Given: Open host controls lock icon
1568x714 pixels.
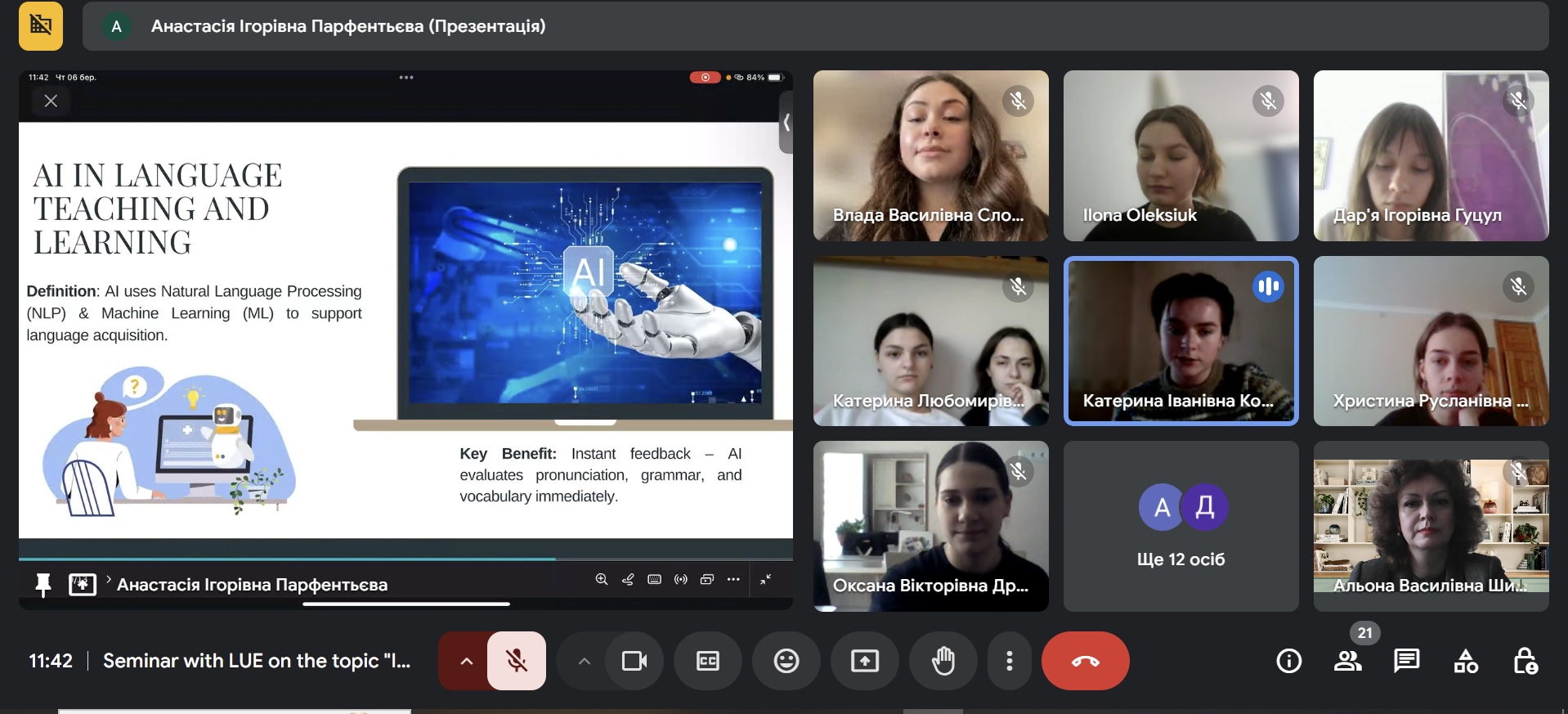Looking at the screenshot, I should [1525, 661].
